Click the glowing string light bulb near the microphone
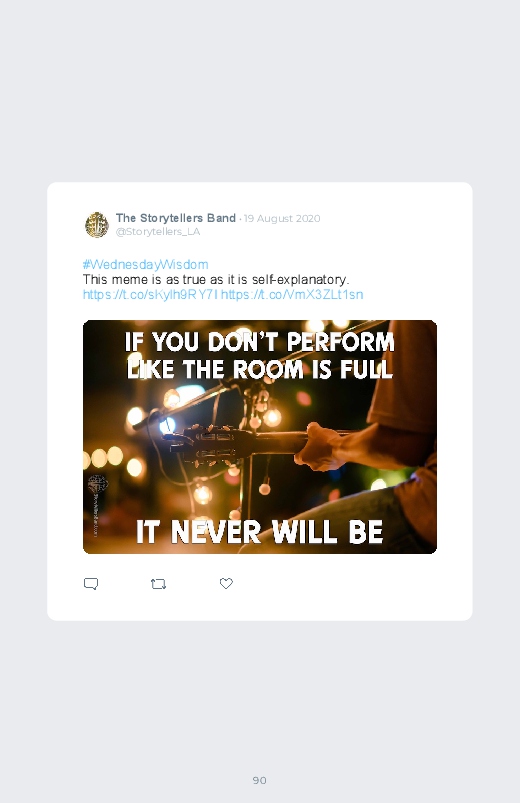This screenshot has width=520, height=803. click(272, 417)
